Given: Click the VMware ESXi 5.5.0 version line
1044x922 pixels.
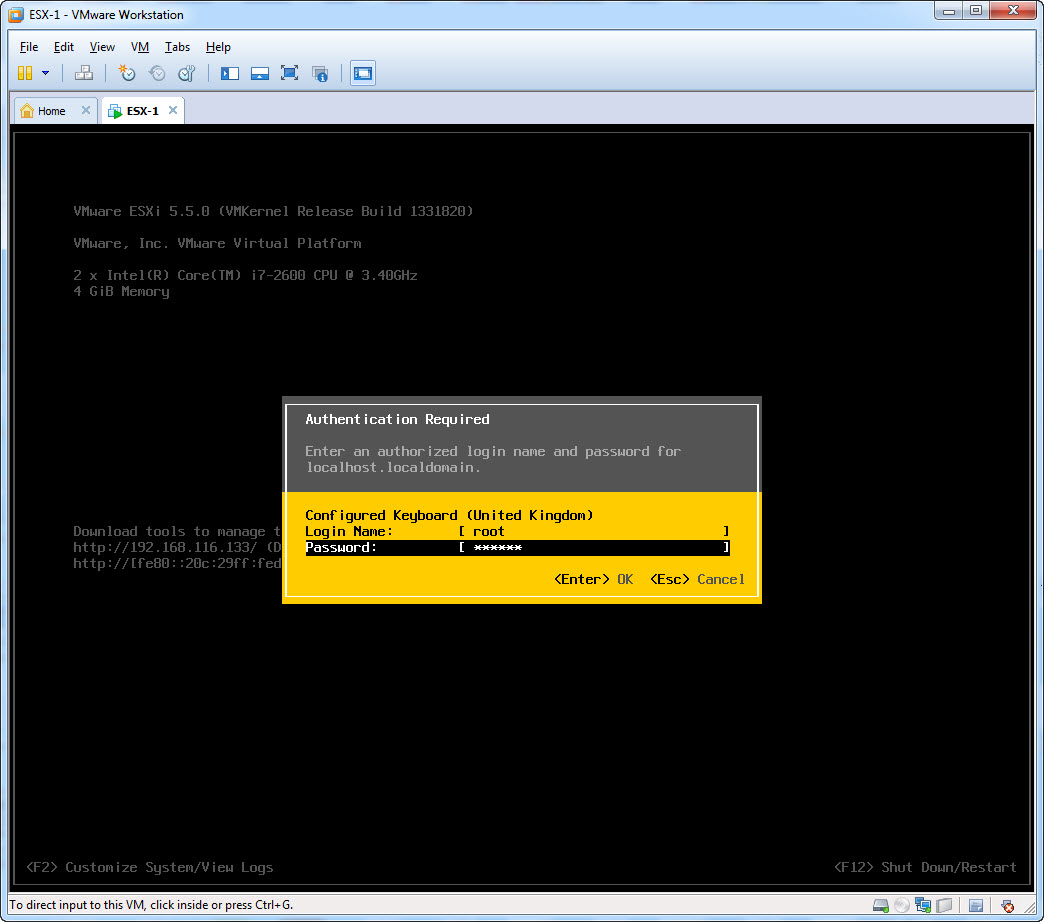Looking at the screenshot, I should pyautogui.click(x=273, y=211).
